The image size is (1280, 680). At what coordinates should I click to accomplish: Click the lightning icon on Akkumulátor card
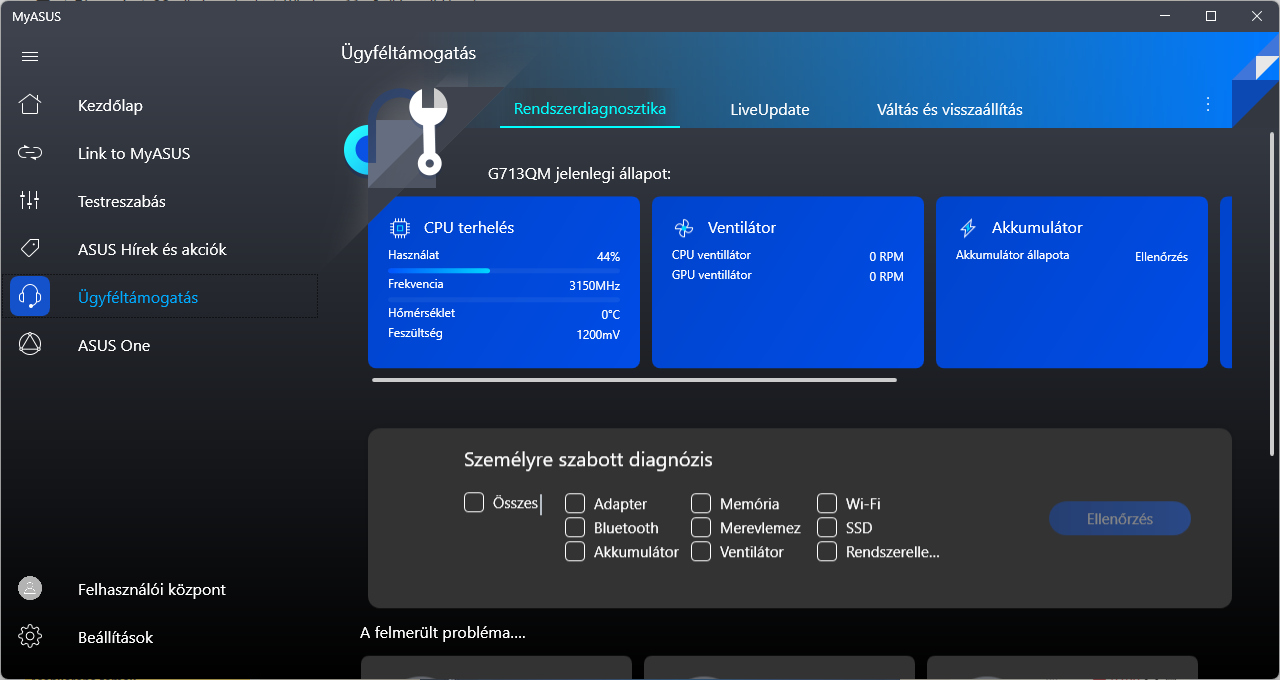(x=967, y=228)
